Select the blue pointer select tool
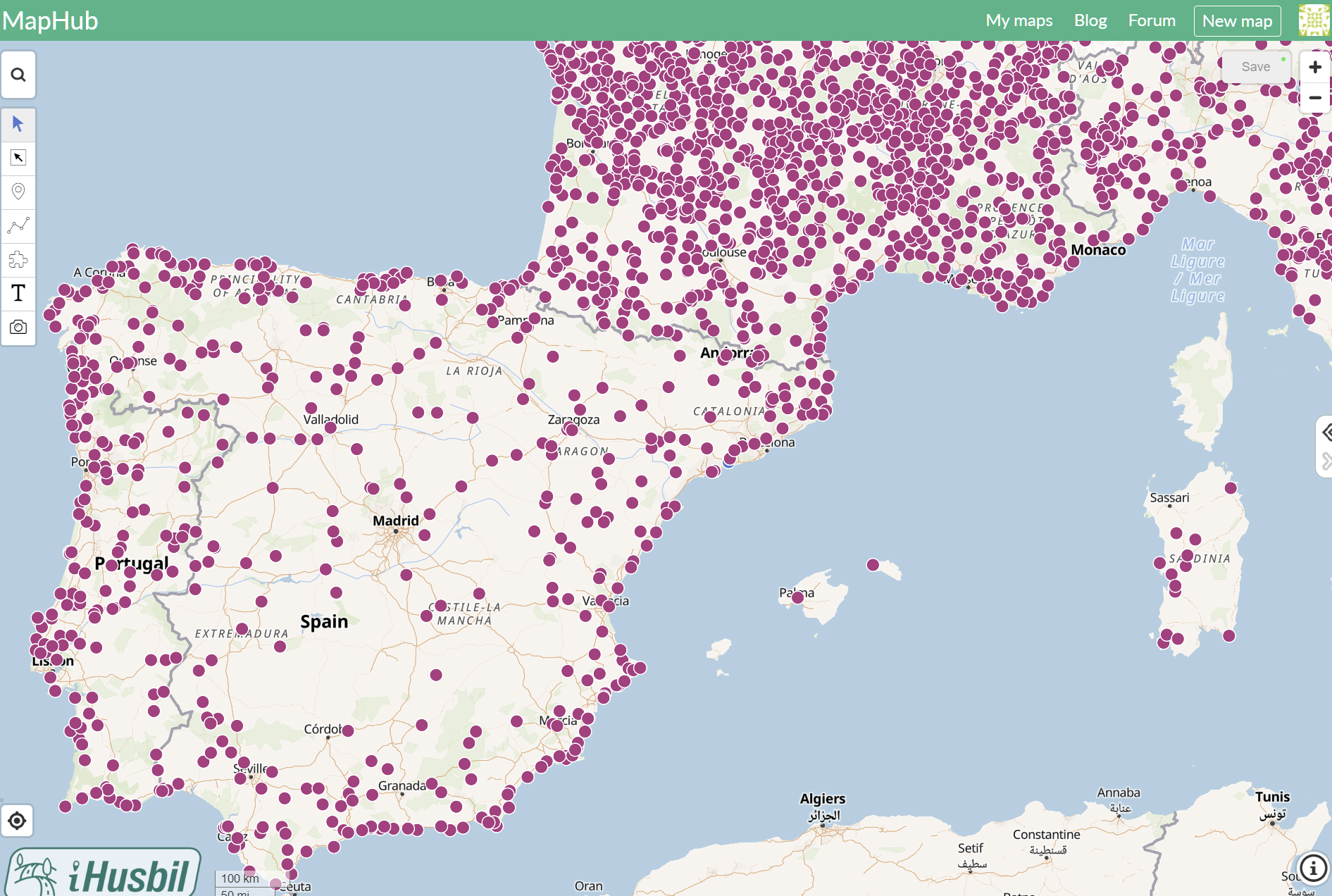The image size is (1332, 896). (18, 125)
